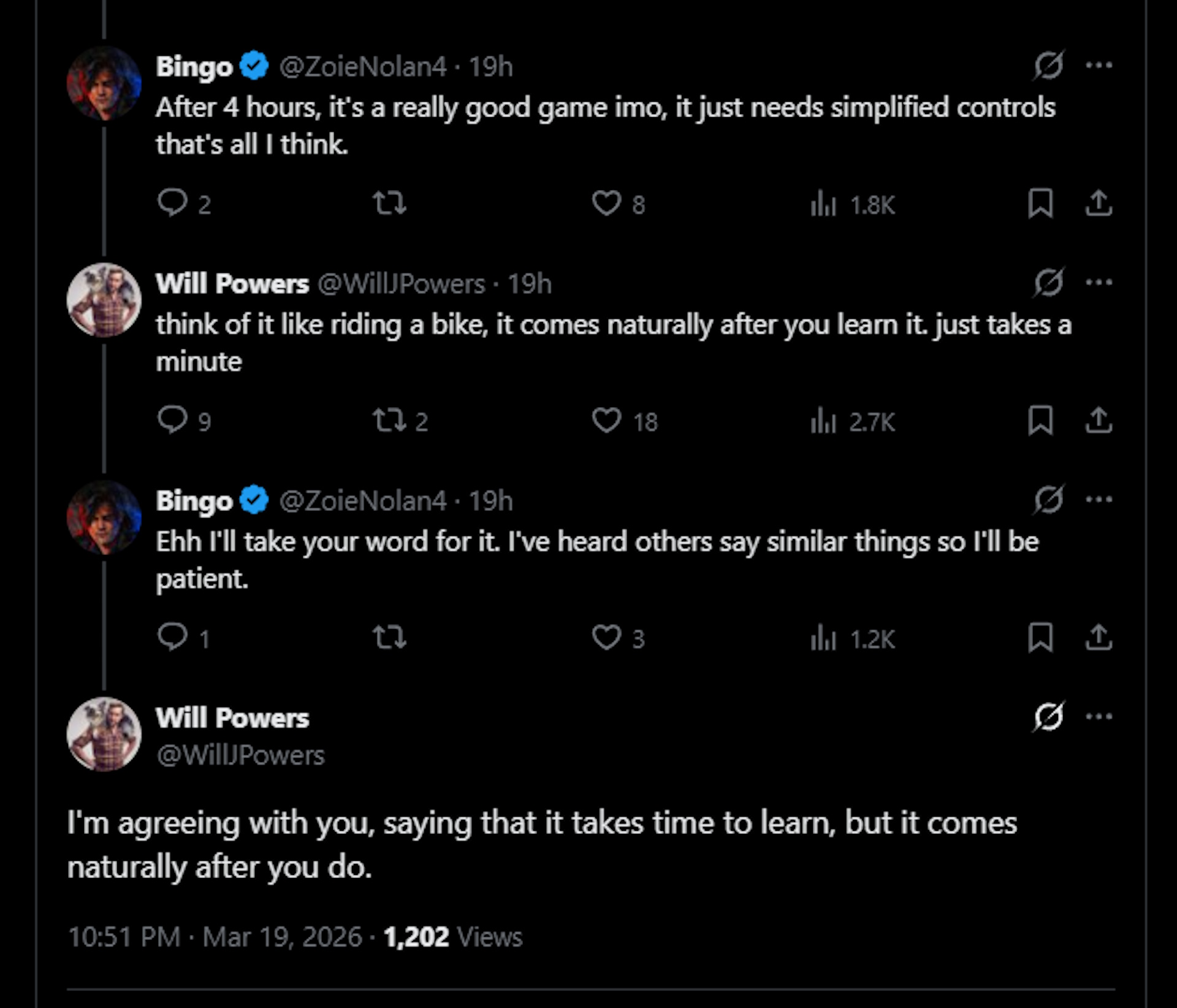Like Will Powers' riding a bike reply
Viewport: 1177px width, 1008px height.
[x=606, y=421]
